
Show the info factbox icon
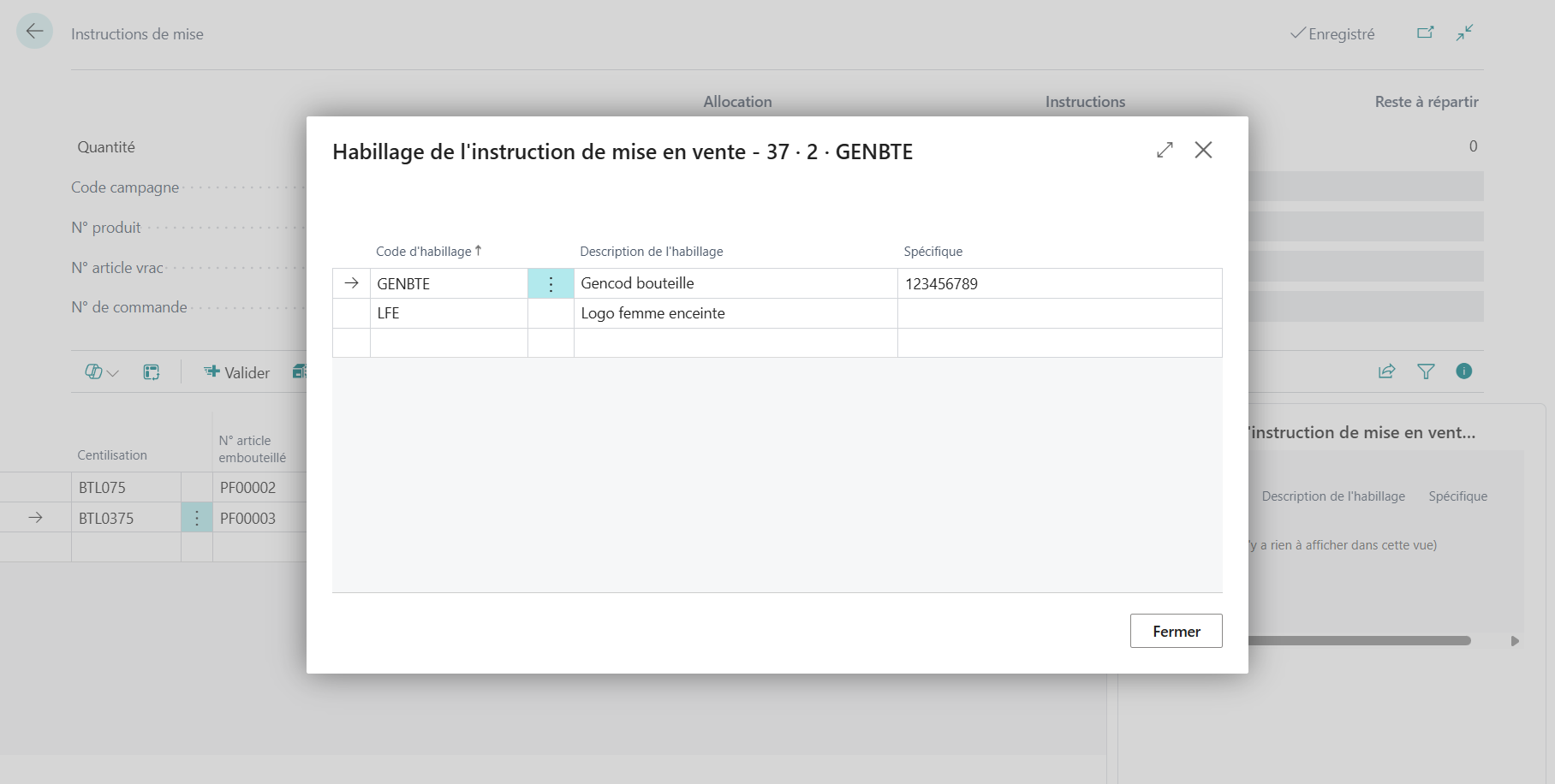click(1464, 371)
